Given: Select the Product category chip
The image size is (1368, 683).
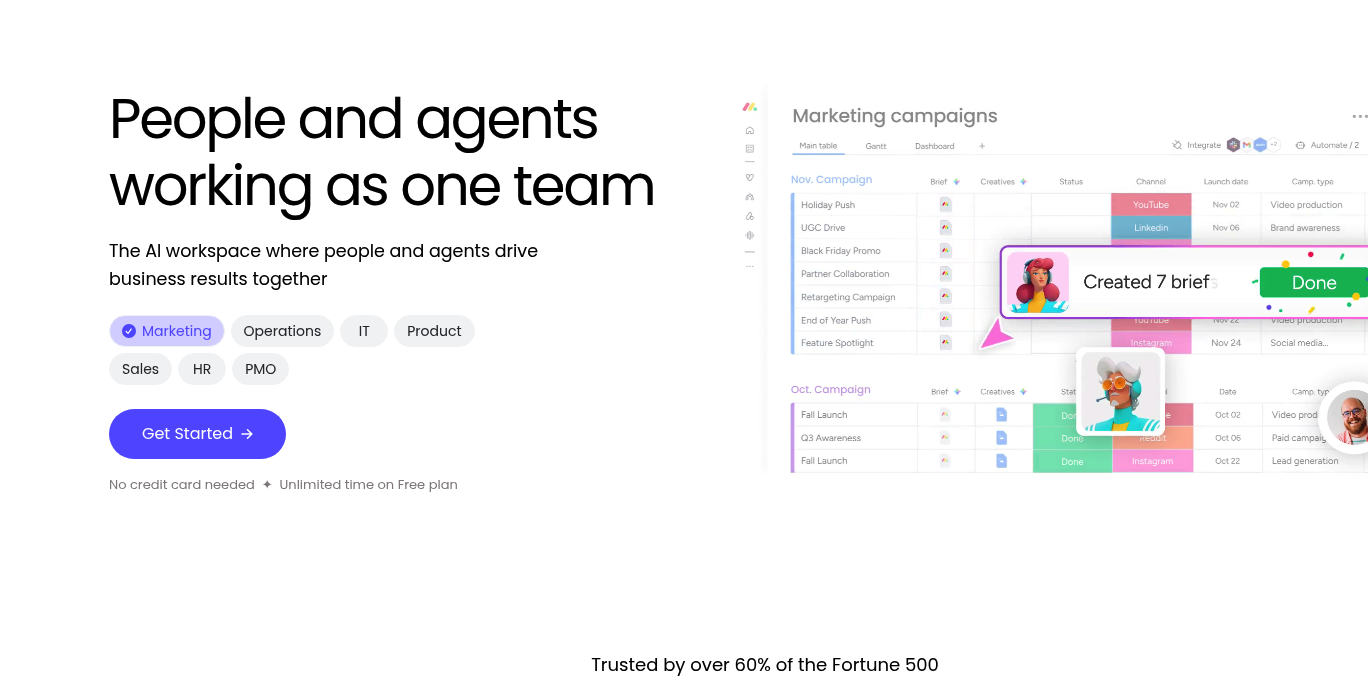Looking at the screenshot, I should point(434,331).
